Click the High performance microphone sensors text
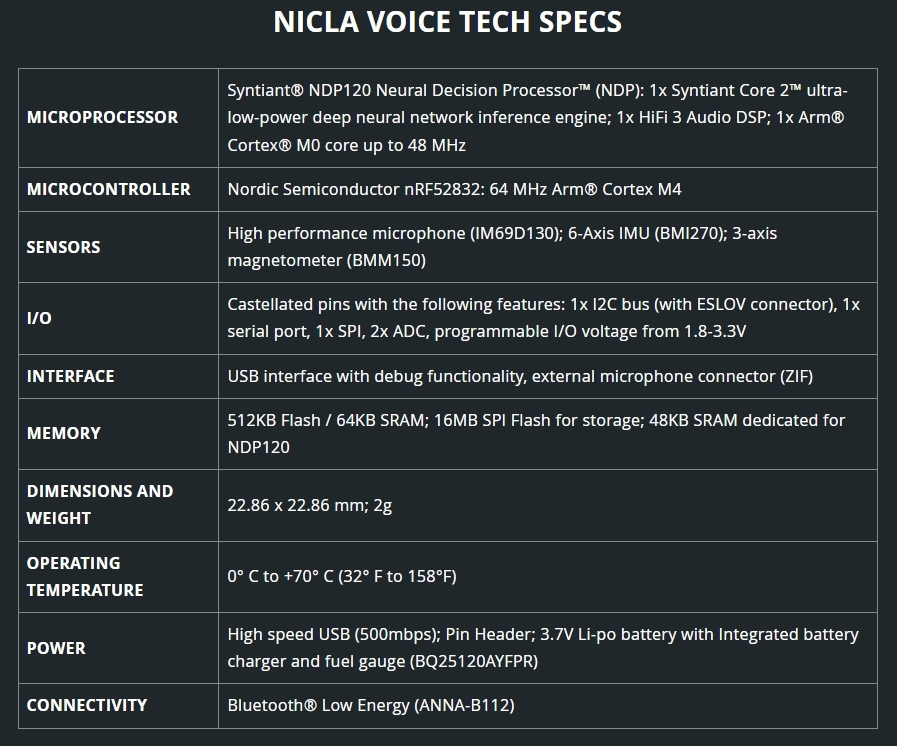 (x=502, y=247)
